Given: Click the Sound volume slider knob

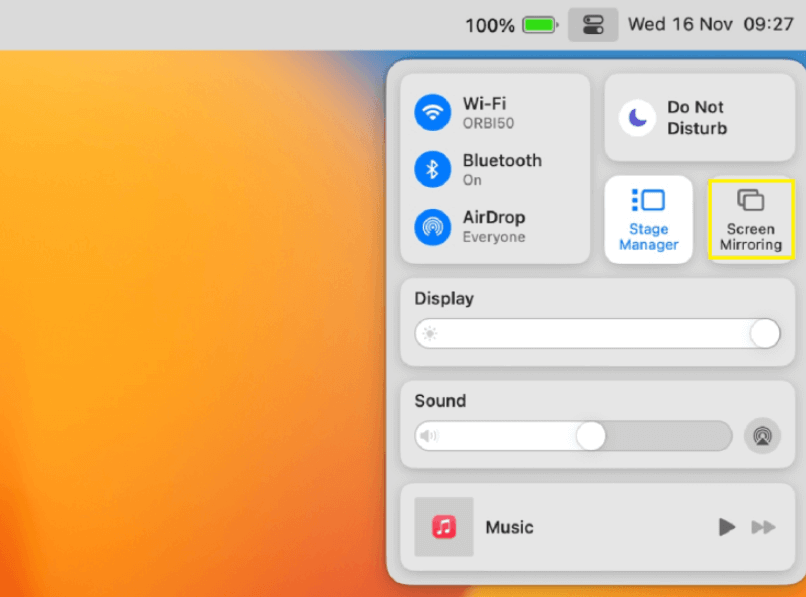Looking at the screenshot, I should pyautogui.click(x=591, y=436).
